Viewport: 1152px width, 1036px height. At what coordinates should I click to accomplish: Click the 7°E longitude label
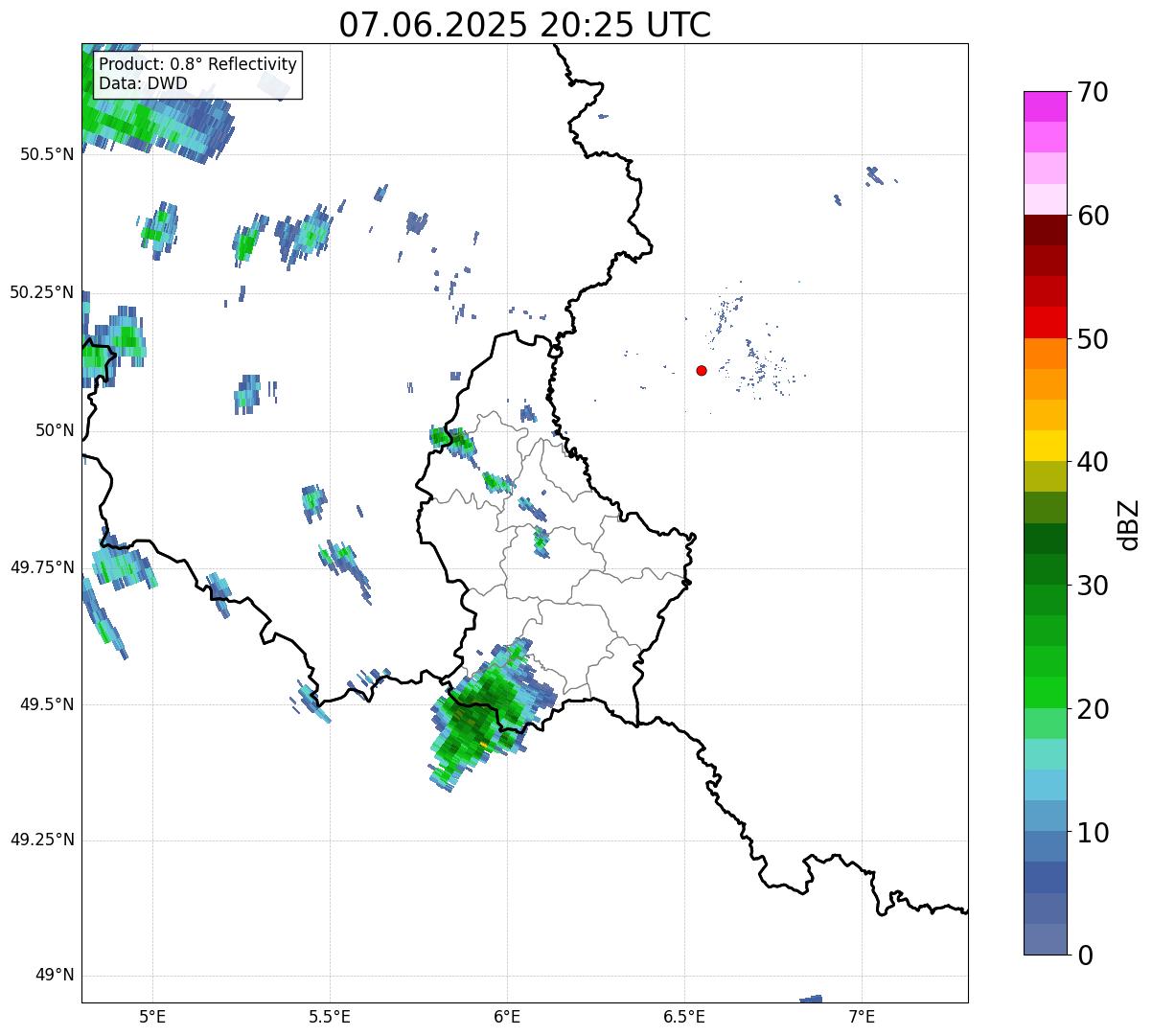862,1017
